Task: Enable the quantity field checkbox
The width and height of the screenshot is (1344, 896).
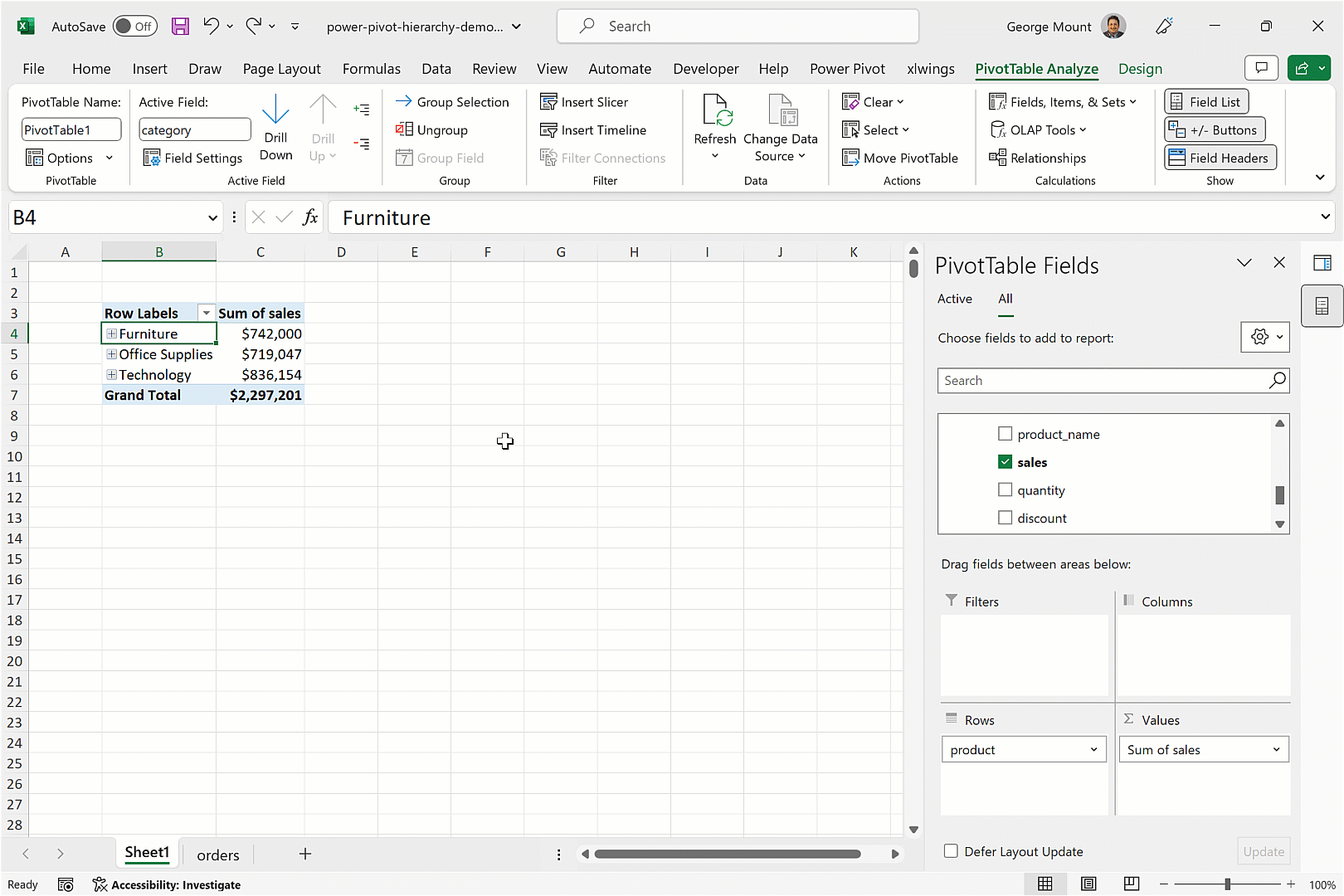Action: click(x=1005, y=489)
